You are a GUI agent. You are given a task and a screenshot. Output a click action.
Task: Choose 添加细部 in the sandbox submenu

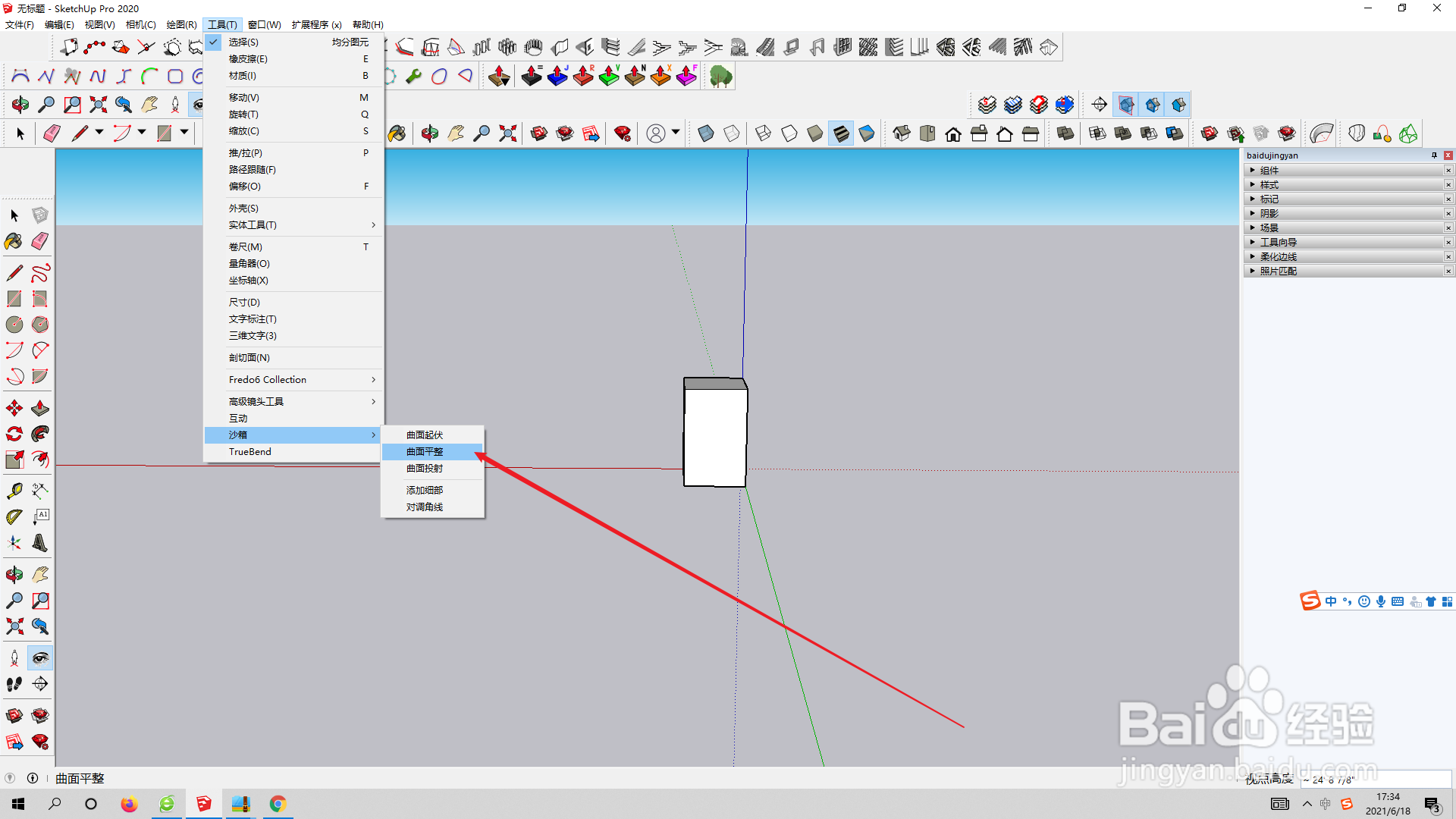432,491
